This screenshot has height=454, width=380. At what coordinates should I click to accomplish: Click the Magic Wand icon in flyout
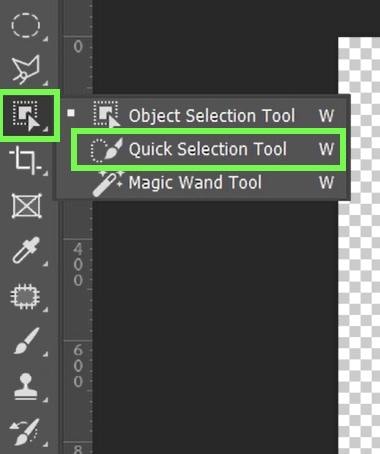[x=107, y=183]
